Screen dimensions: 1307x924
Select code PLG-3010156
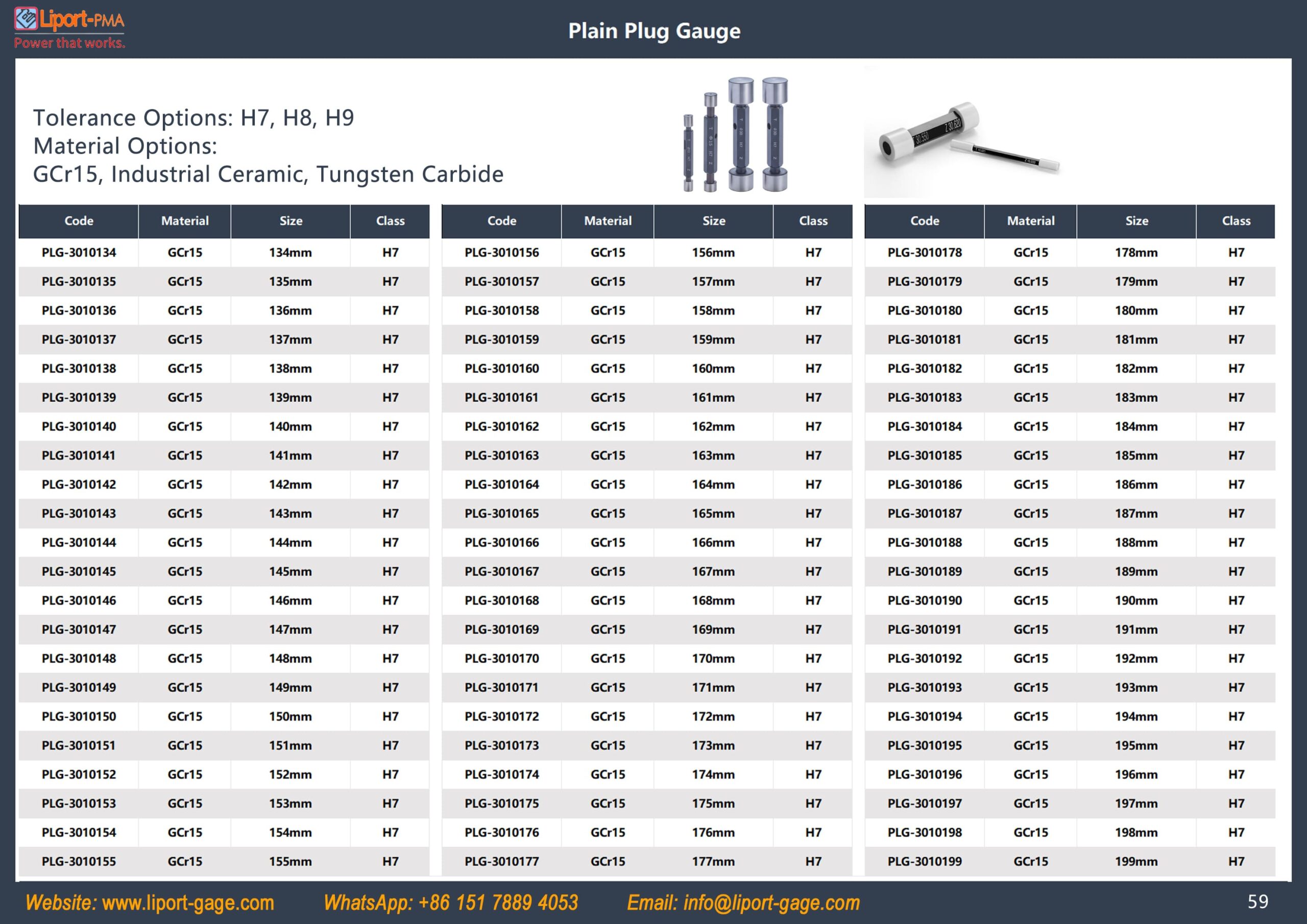coord(501,253)
